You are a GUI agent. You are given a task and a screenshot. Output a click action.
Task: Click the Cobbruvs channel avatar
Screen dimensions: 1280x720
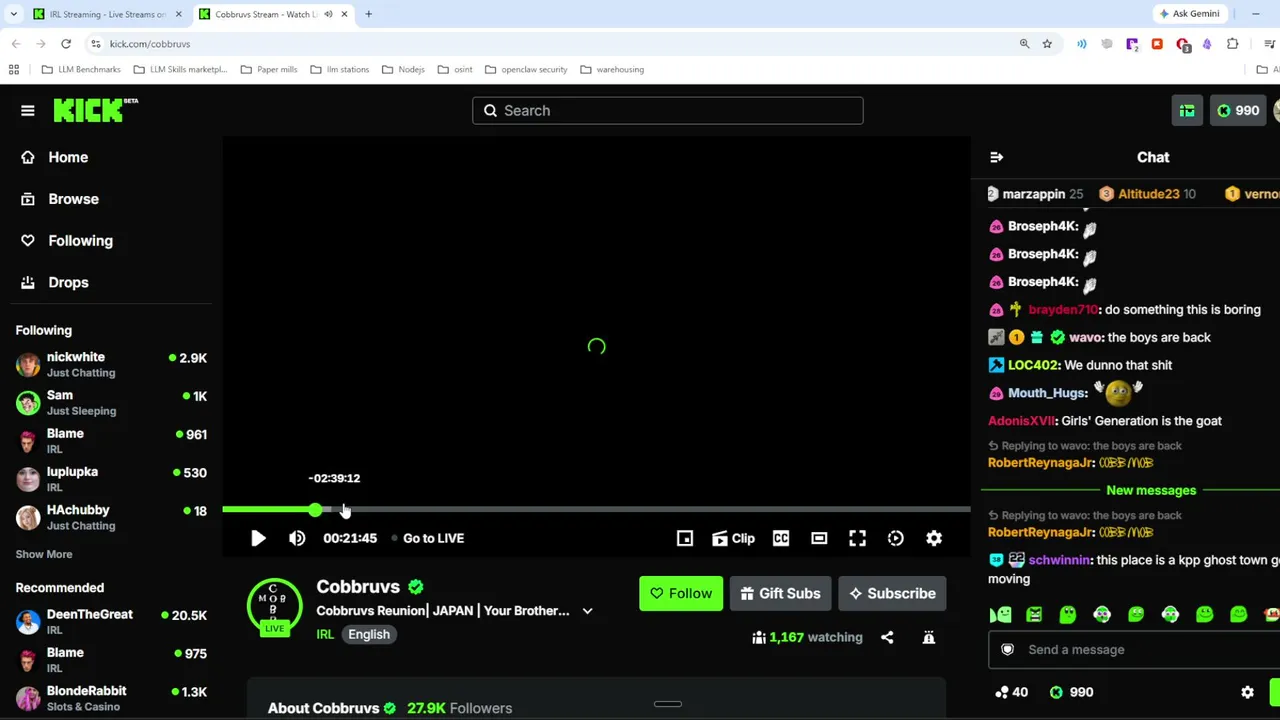pos(274,606)
